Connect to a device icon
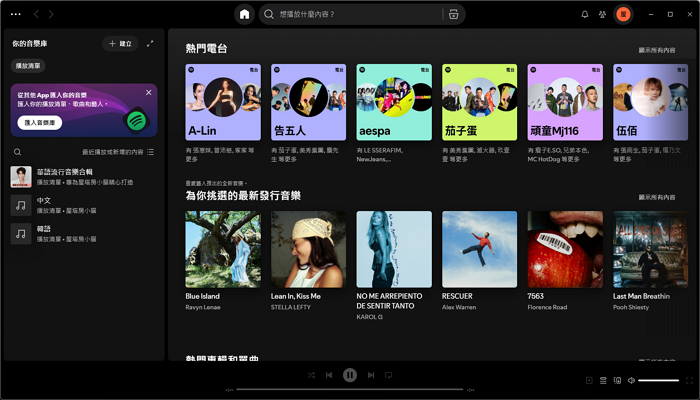This screenshot has height=400, width=700. pyautogui.click(x=617, y=380)
